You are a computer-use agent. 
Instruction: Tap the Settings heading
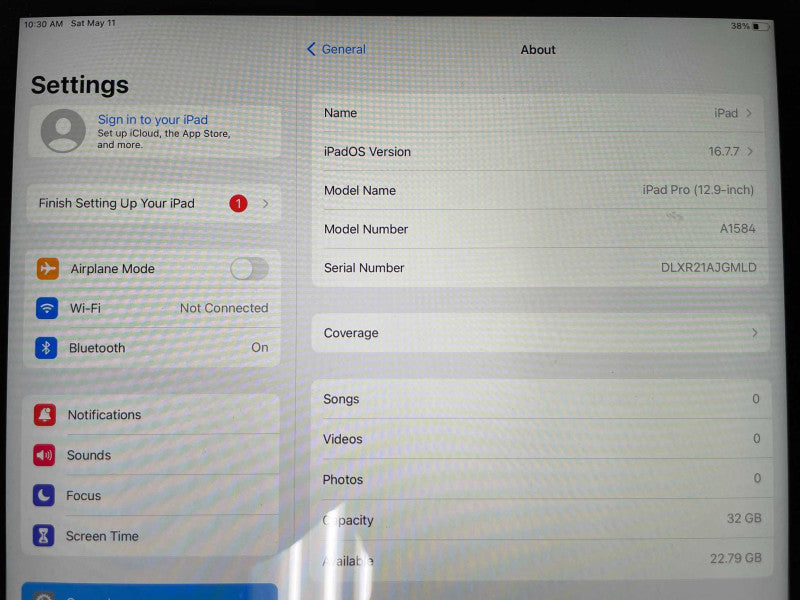[80, 85]
